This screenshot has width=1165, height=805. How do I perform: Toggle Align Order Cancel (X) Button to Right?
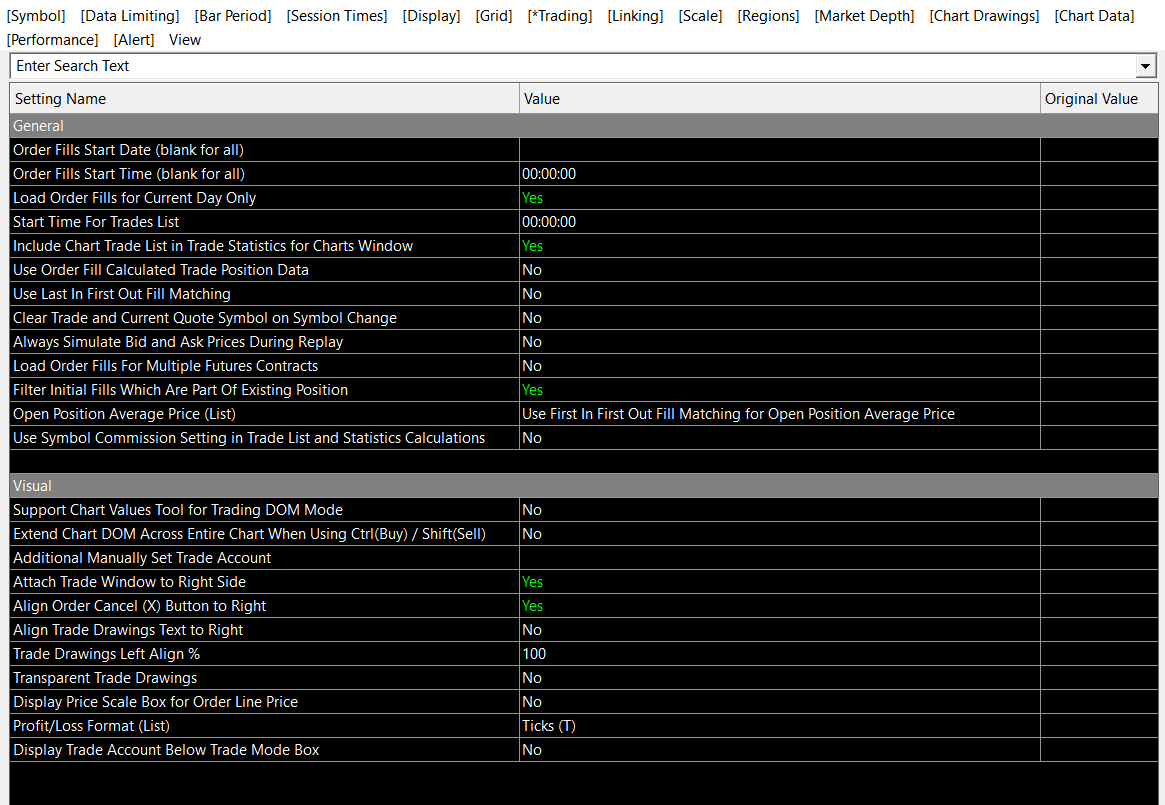point(779,606)
